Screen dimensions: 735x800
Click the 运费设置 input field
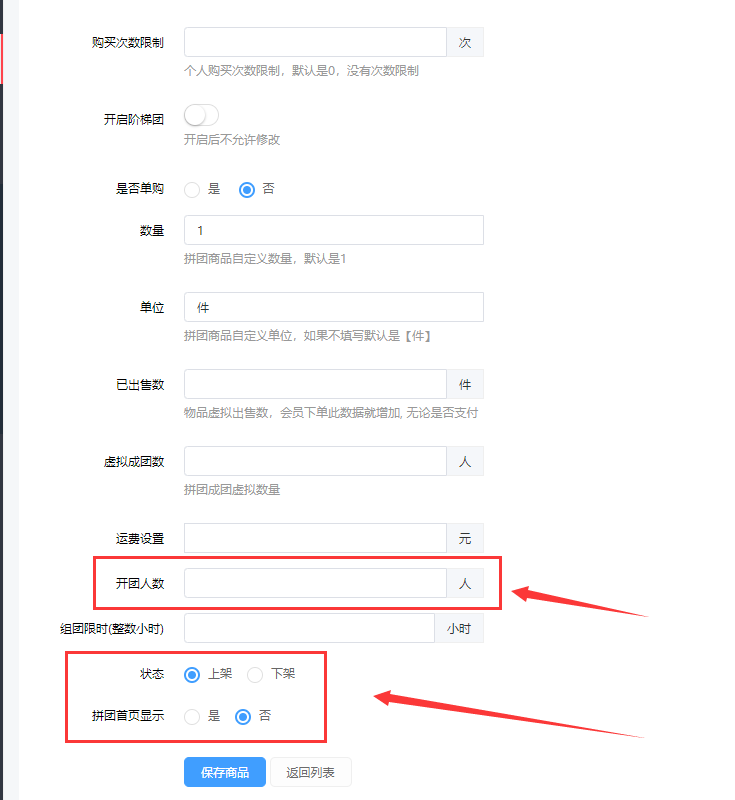(315, 538)
